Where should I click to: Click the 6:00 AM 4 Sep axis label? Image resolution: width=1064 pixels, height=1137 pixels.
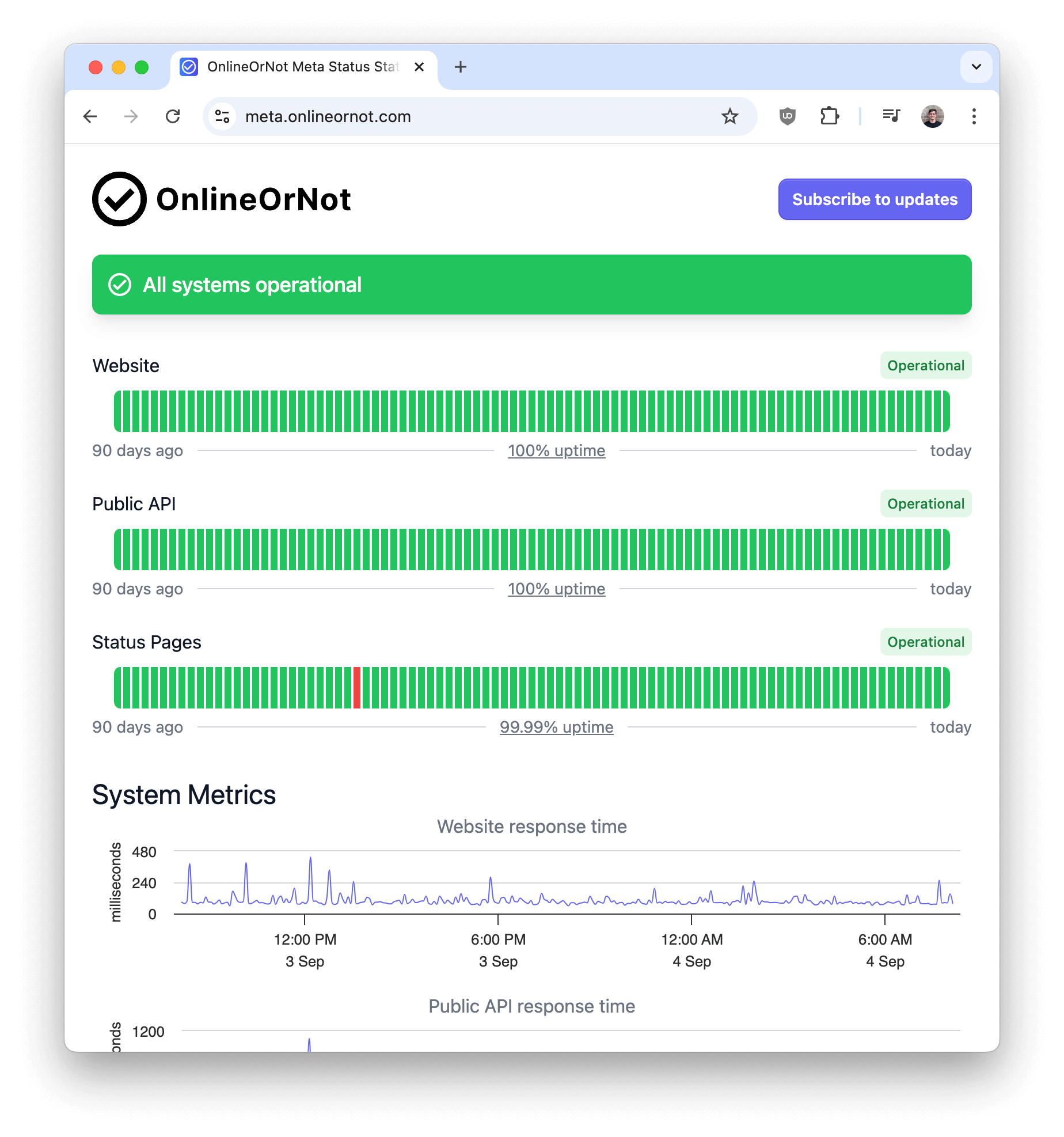(885, 950)
